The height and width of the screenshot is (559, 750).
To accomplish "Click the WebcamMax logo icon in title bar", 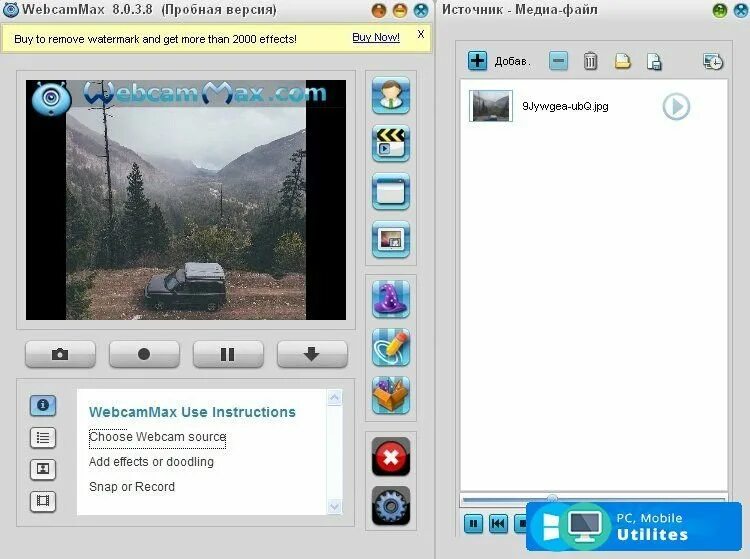I will tap(10, 10).
